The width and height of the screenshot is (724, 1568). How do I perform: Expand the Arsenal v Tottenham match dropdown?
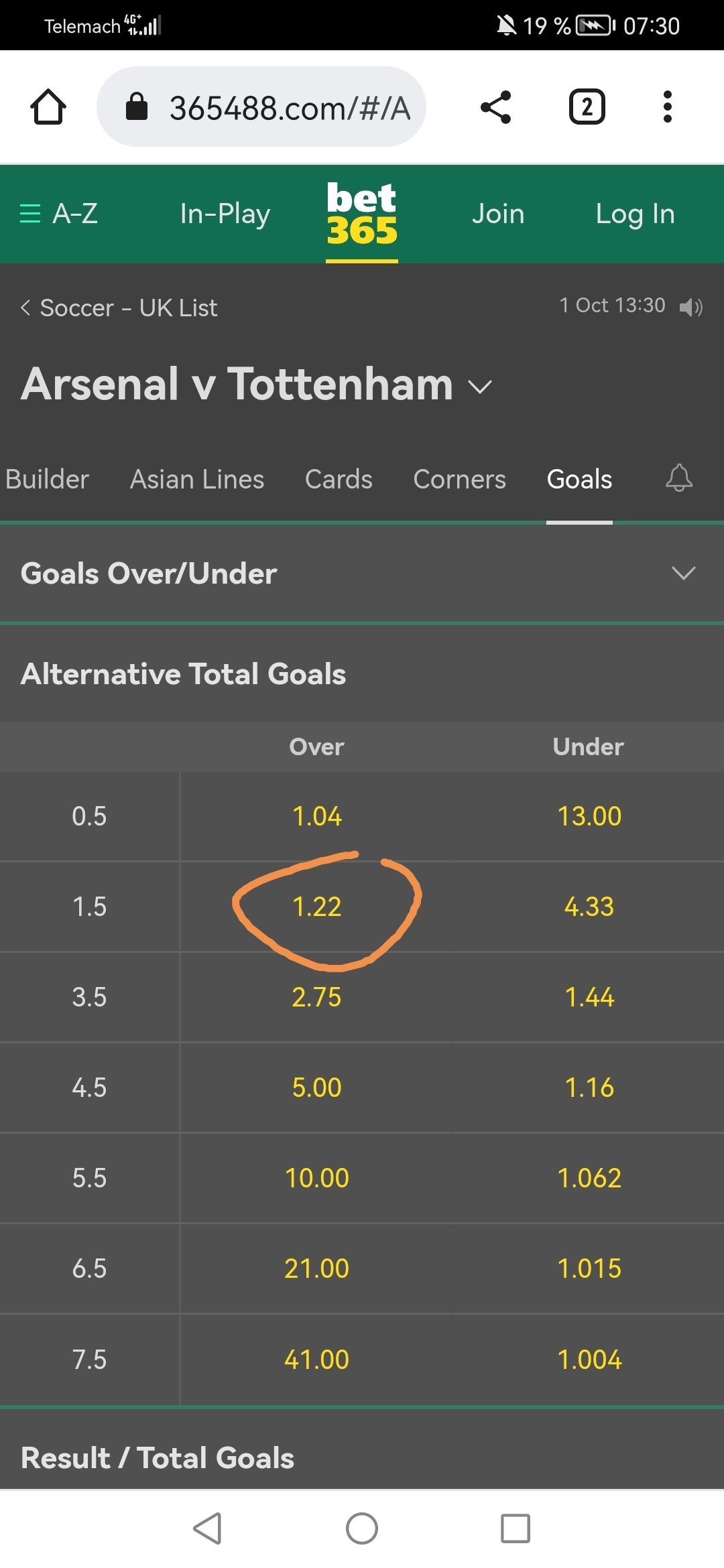click(x=480, y=387)
